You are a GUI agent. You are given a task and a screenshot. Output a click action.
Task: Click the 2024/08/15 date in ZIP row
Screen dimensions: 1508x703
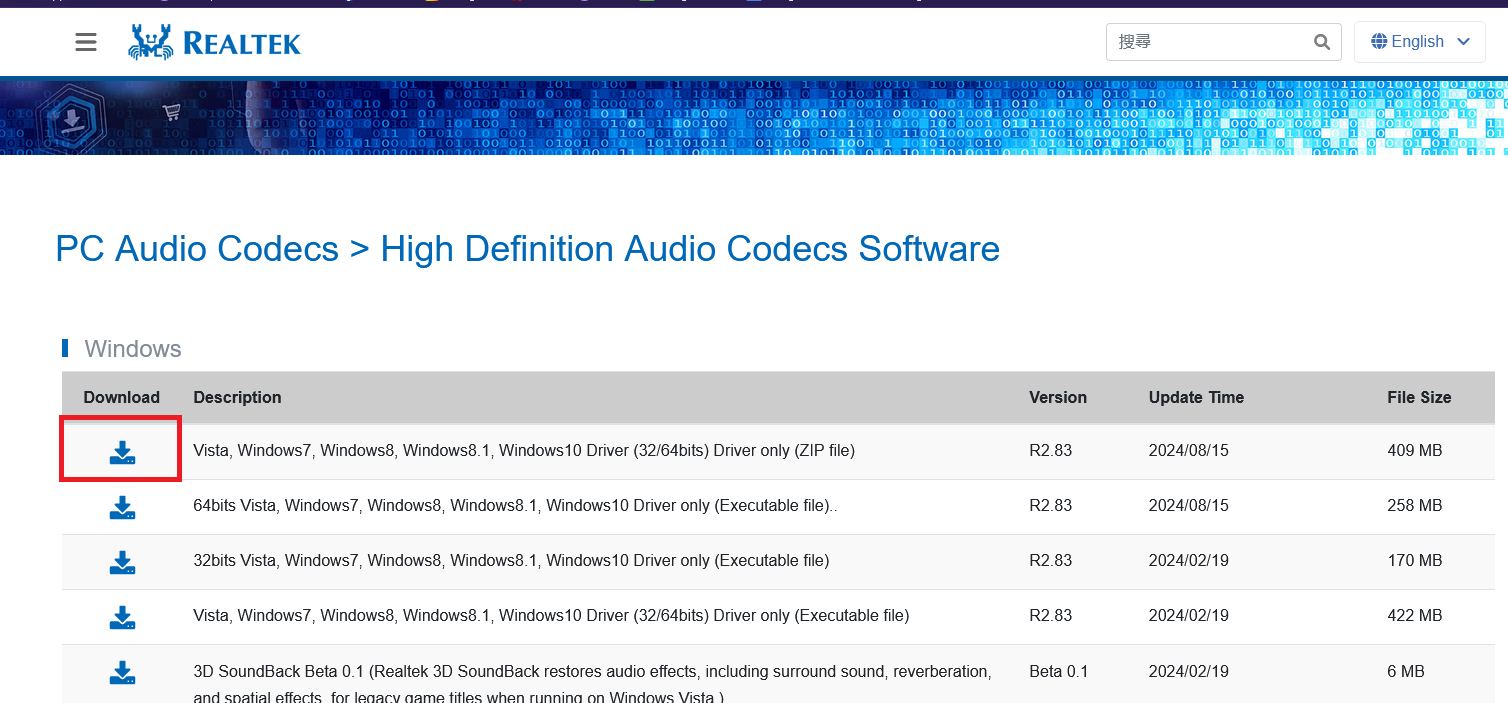pyautogui.click(x=1189, y=451)
